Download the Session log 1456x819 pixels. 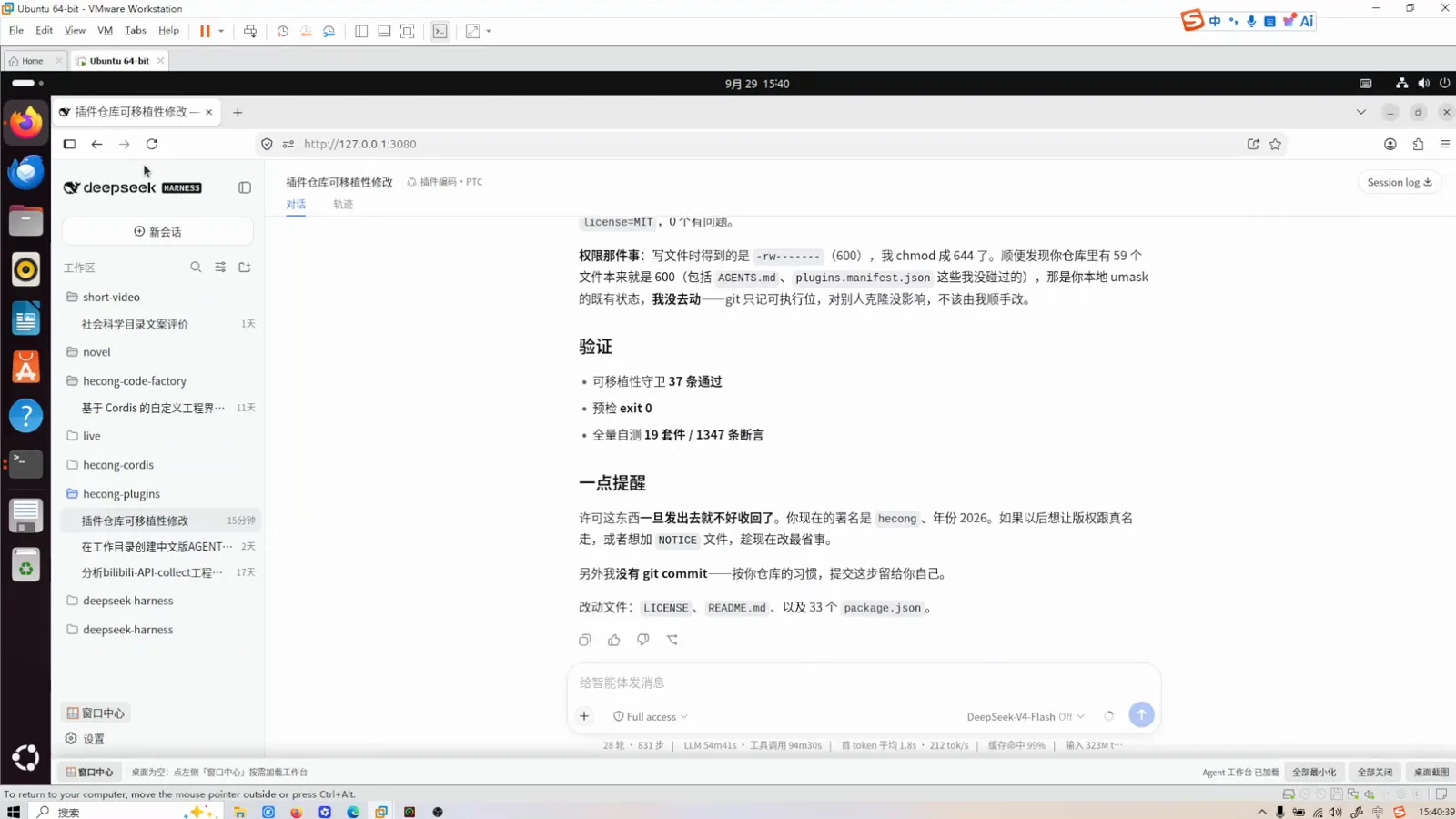[x=1400, y=182]
